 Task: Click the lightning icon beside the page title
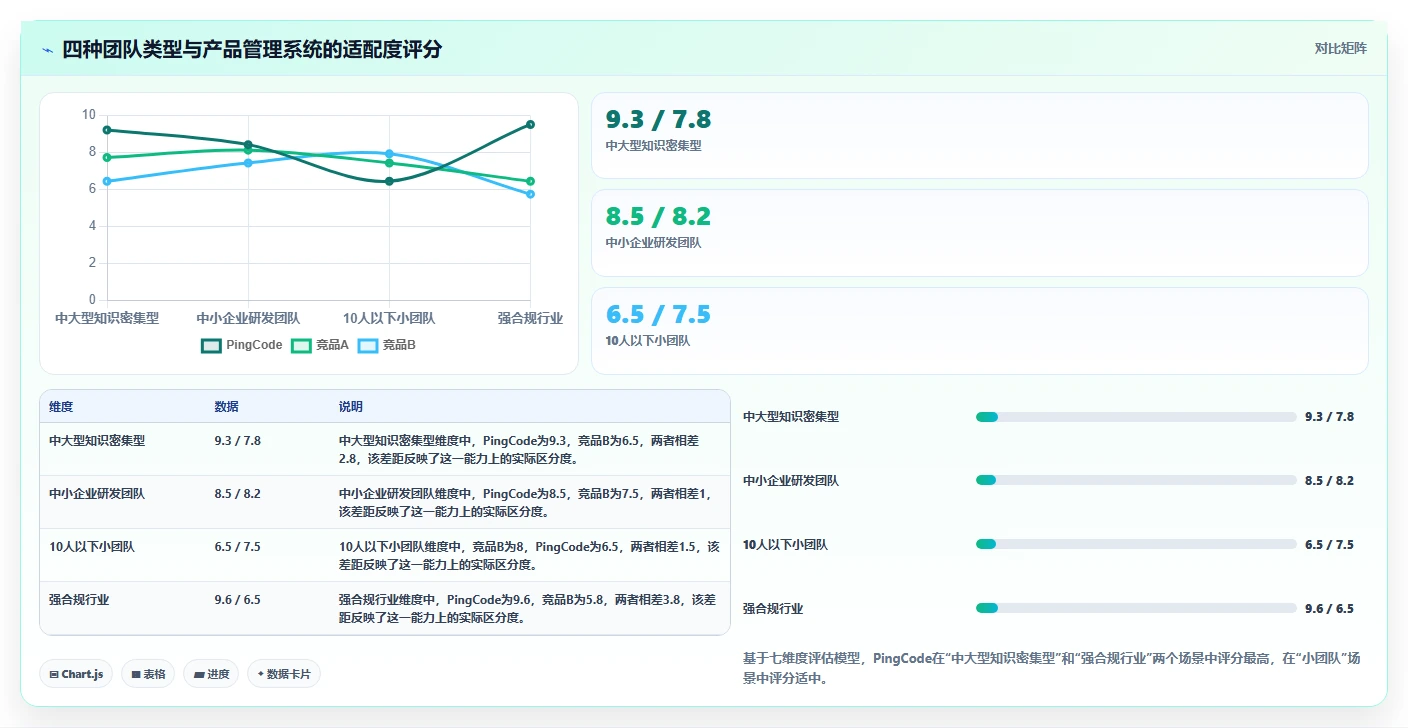pyautogui.click(x=47, y=50)
